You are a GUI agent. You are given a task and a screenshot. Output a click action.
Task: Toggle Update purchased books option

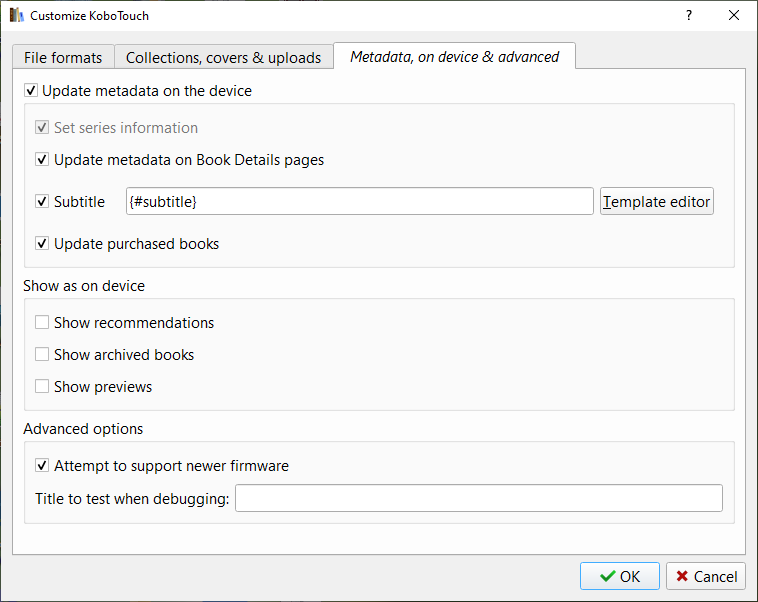tap(42, 244)
